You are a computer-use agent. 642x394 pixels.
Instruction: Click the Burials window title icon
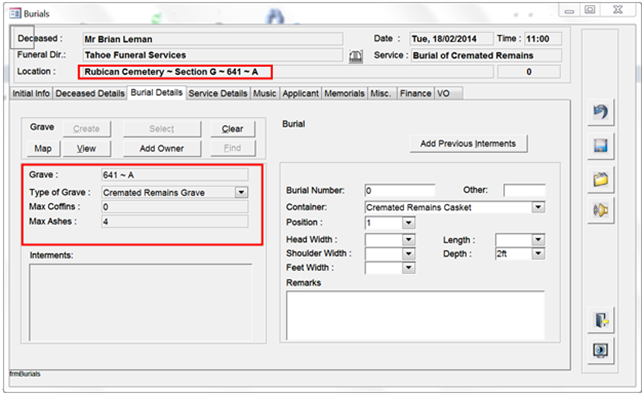click(x=15, y=14)
